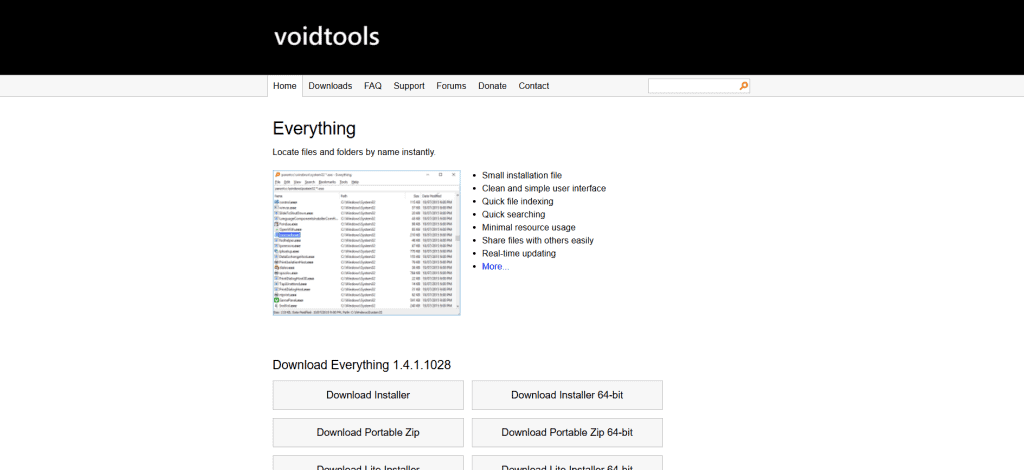Open the Home tab
Screen dimensions: 1024x470
point(285,86)
